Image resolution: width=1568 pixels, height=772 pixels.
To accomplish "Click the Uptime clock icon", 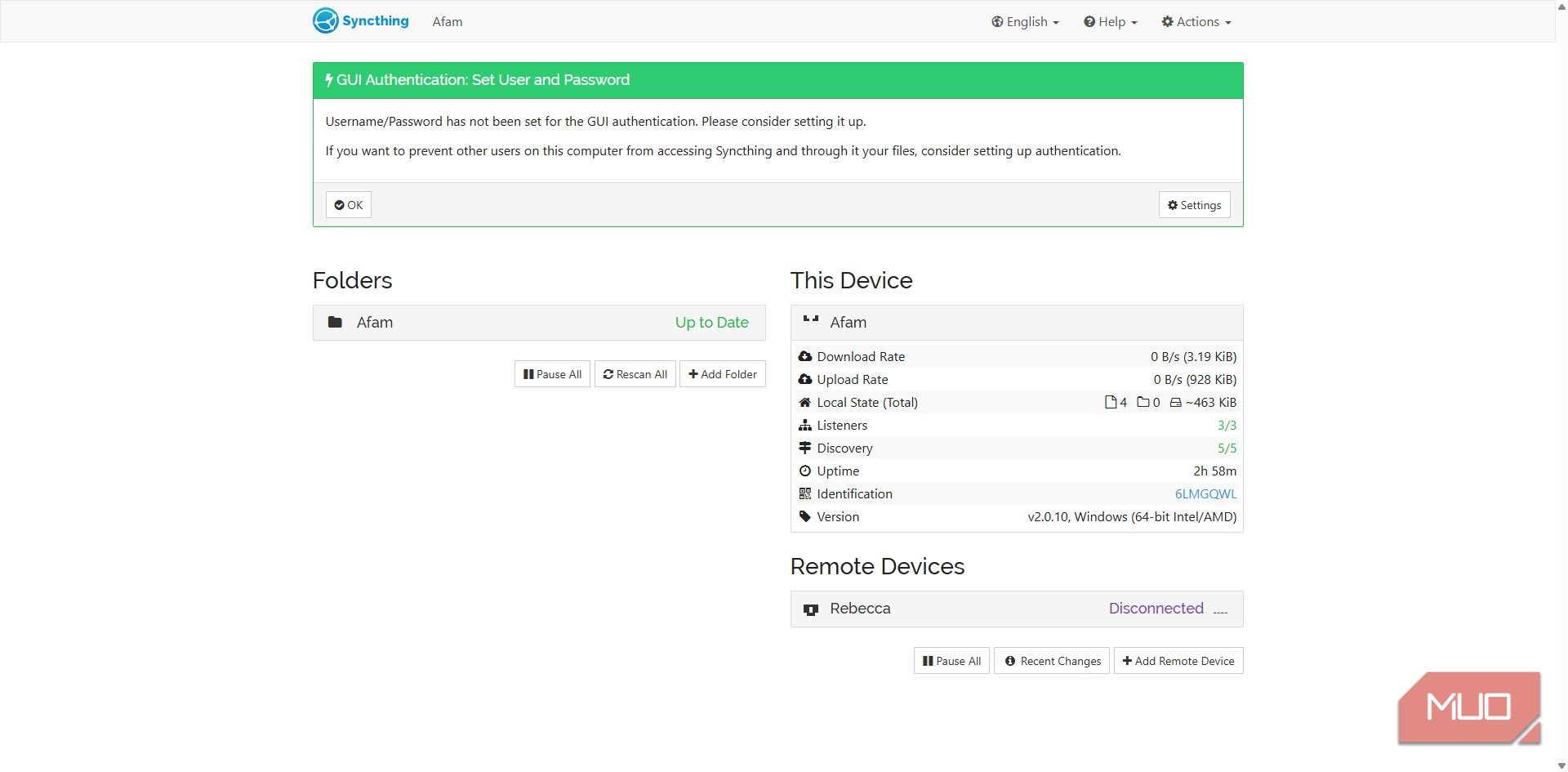I will [x=805, y=471].
